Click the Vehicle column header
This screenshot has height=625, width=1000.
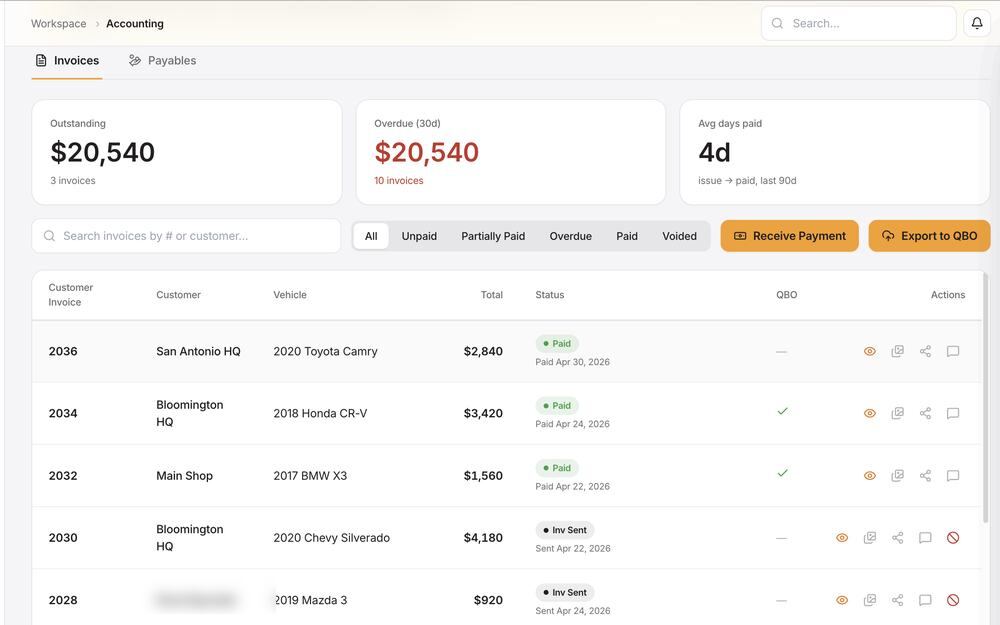[290, 295]
